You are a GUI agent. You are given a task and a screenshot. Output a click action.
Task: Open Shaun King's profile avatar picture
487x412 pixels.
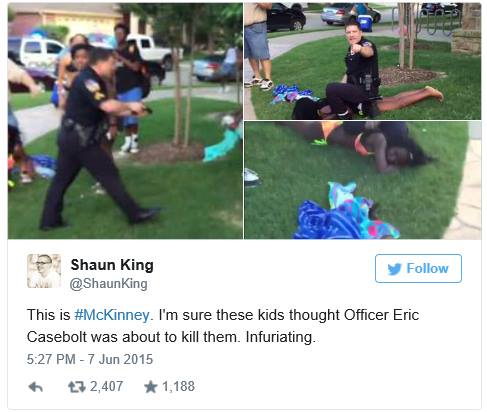(x=44, y=271)
